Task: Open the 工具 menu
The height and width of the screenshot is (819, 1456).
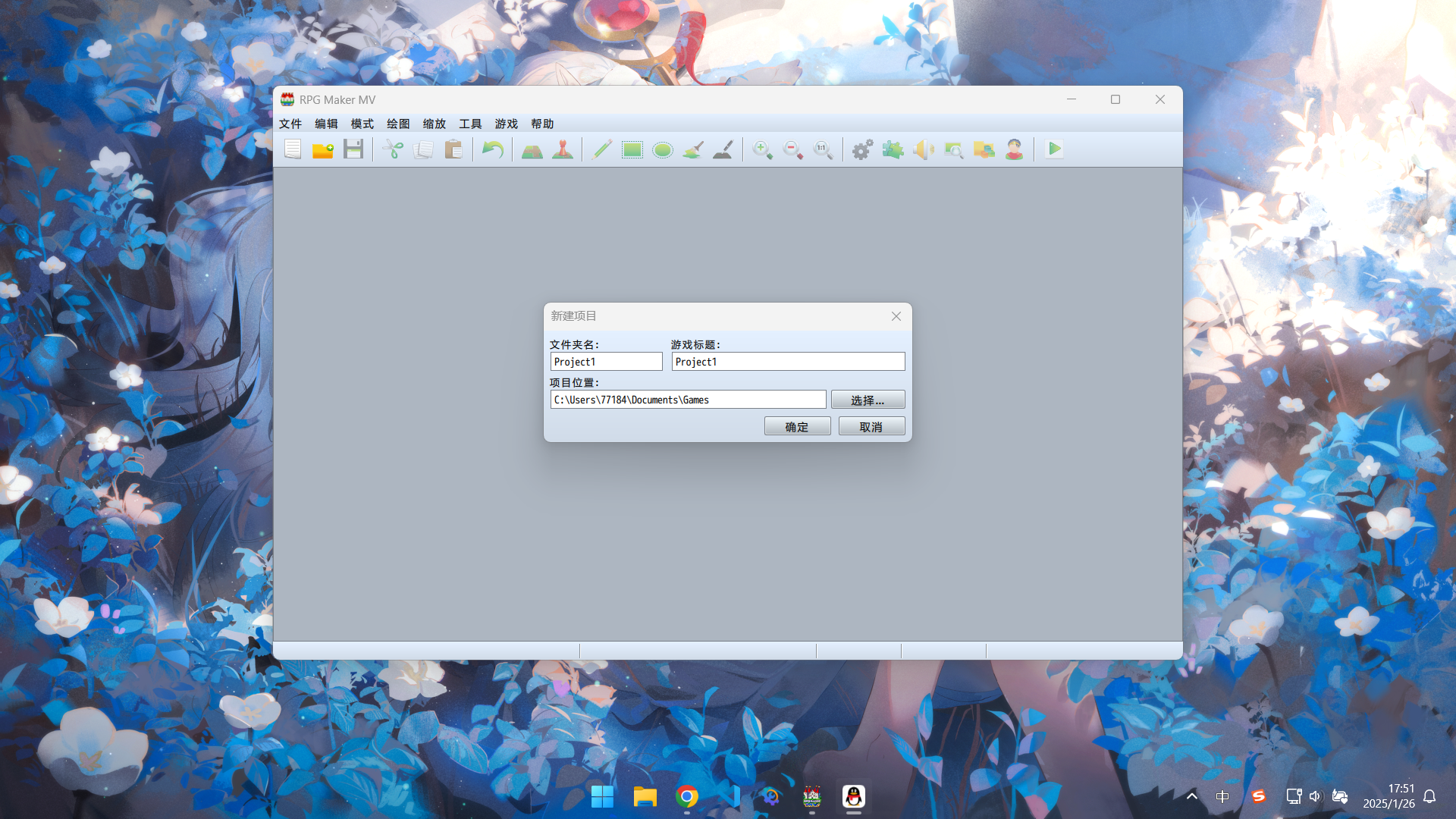Action: pos(470,124)
